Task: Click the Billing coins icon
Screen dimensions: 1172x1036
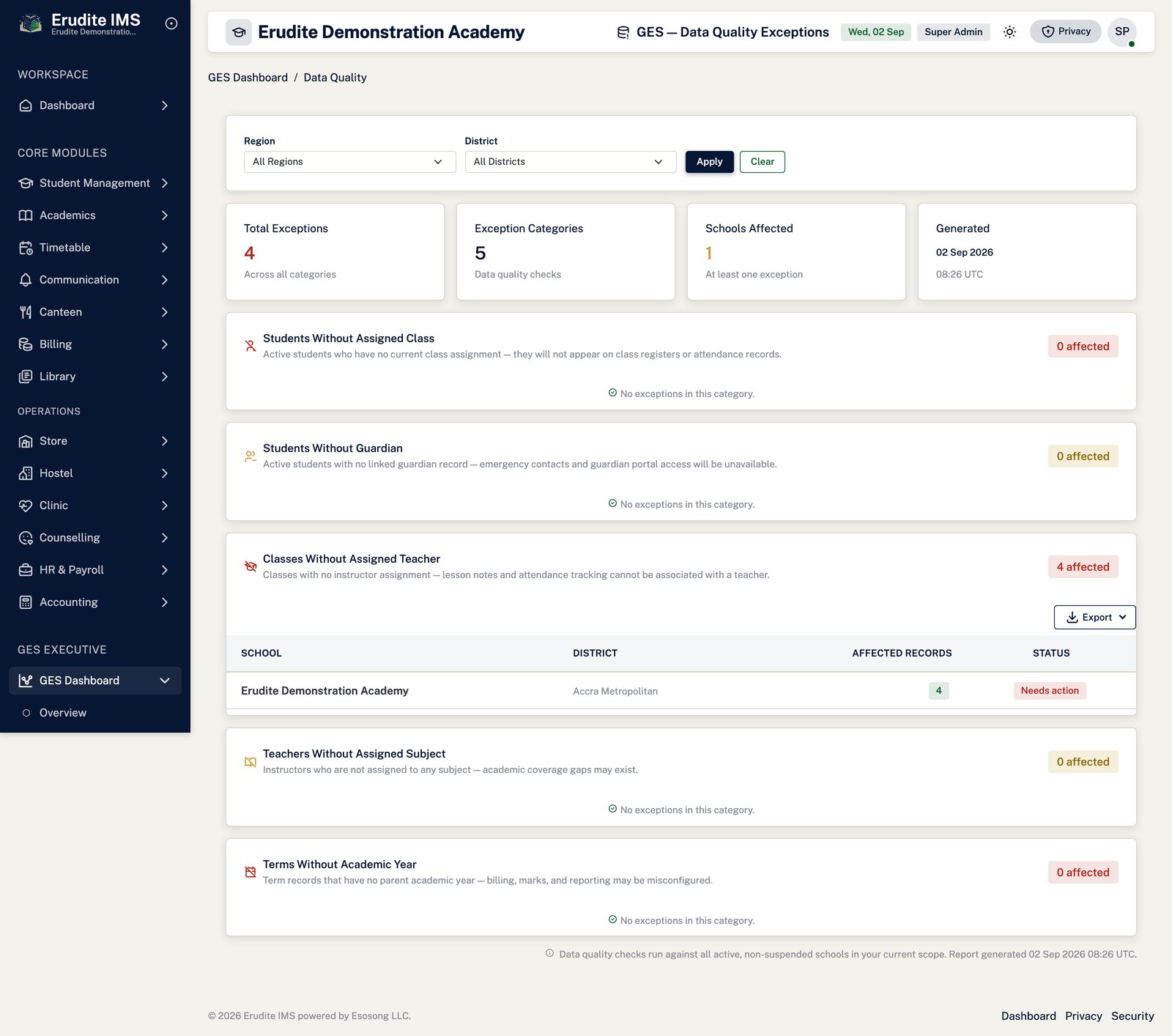Action: pos(26,344)
